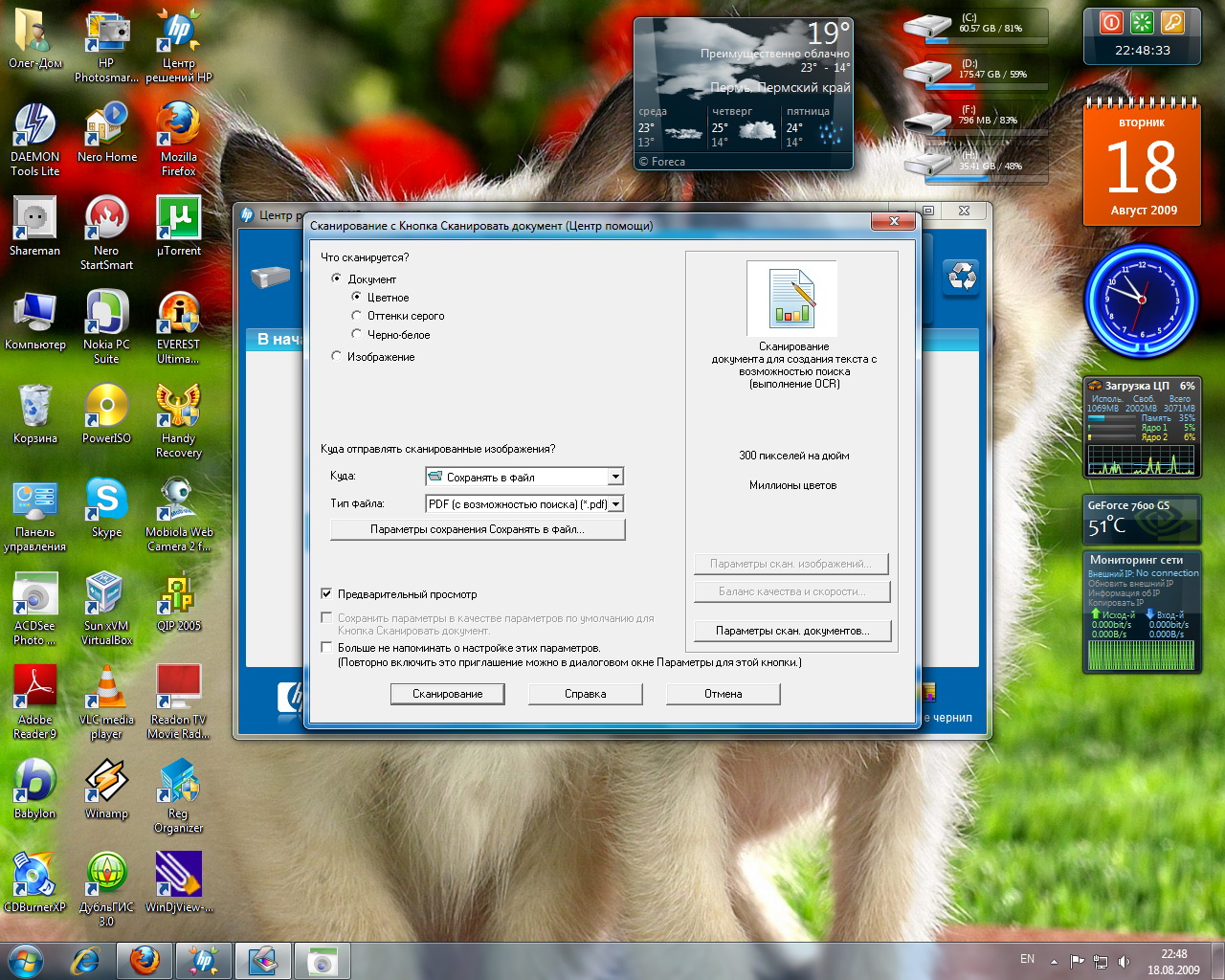Open Панель управления desktop icon
Screen dimensions: 1225x980
tap(34, 516)
